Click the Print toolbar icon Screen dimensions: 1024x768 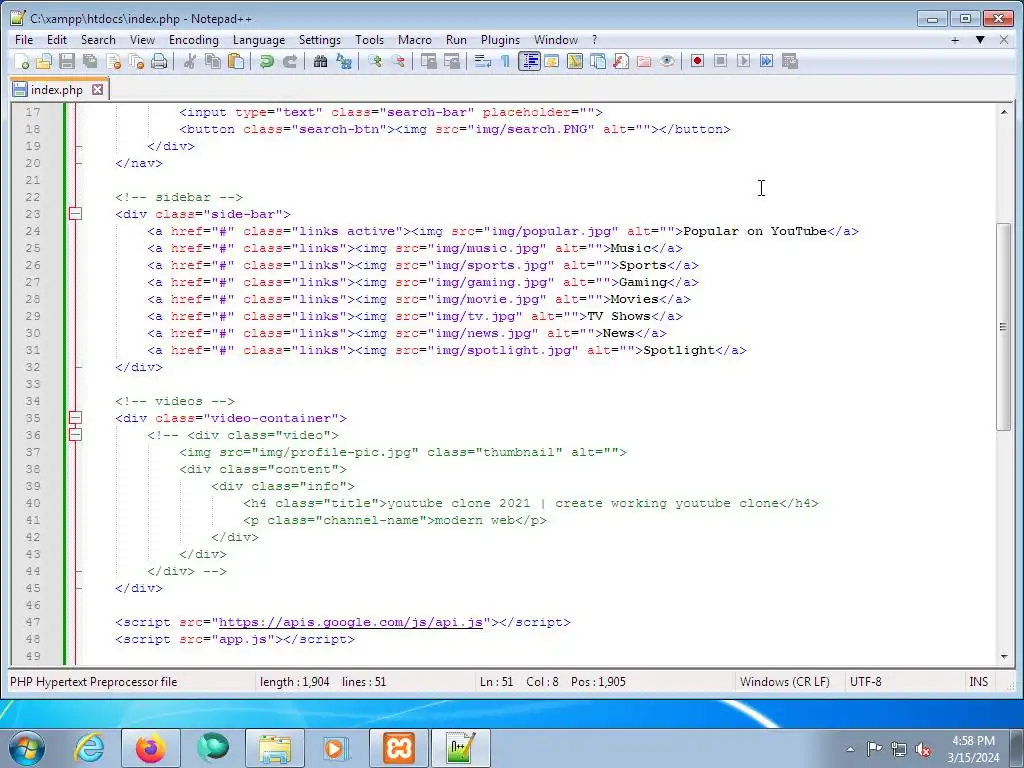point(159,61)
